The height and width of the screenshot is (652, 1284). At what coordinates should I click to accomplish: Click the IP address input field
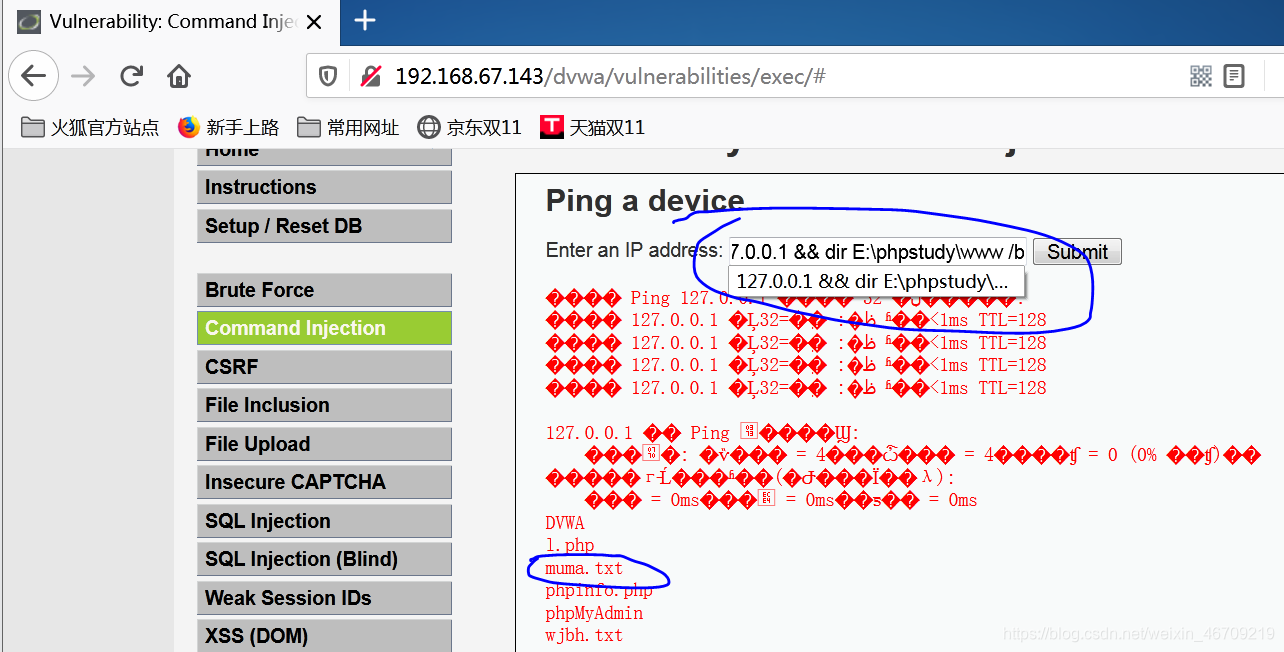click(877, 251)
